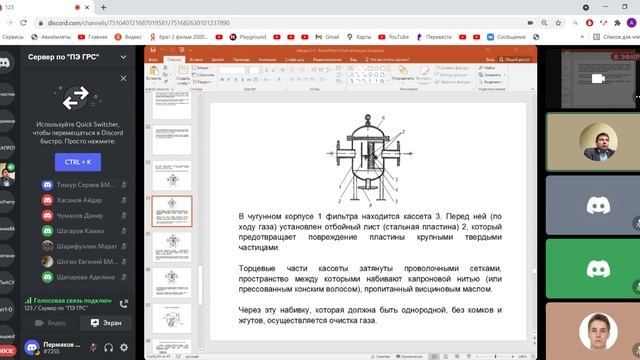
Task: Click Заметки in the PowerPoint status bar
Action: click(381, 356)
